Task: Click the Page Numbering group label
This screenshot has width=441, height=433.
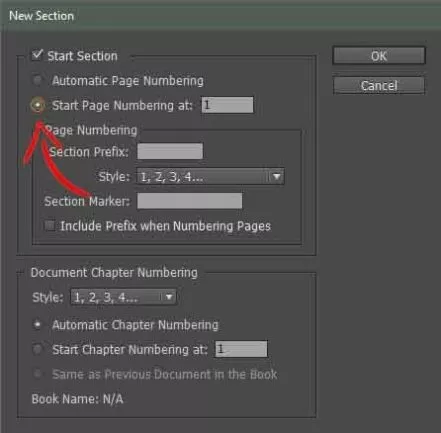Action: (91, 130)
